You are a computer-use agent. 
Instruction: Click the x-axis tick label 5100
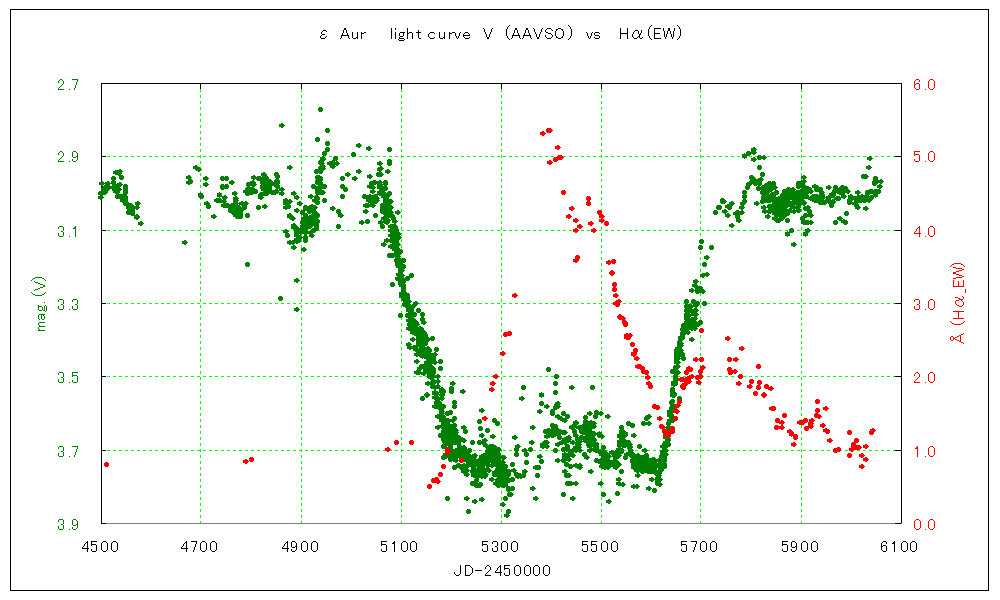point(400,546)
